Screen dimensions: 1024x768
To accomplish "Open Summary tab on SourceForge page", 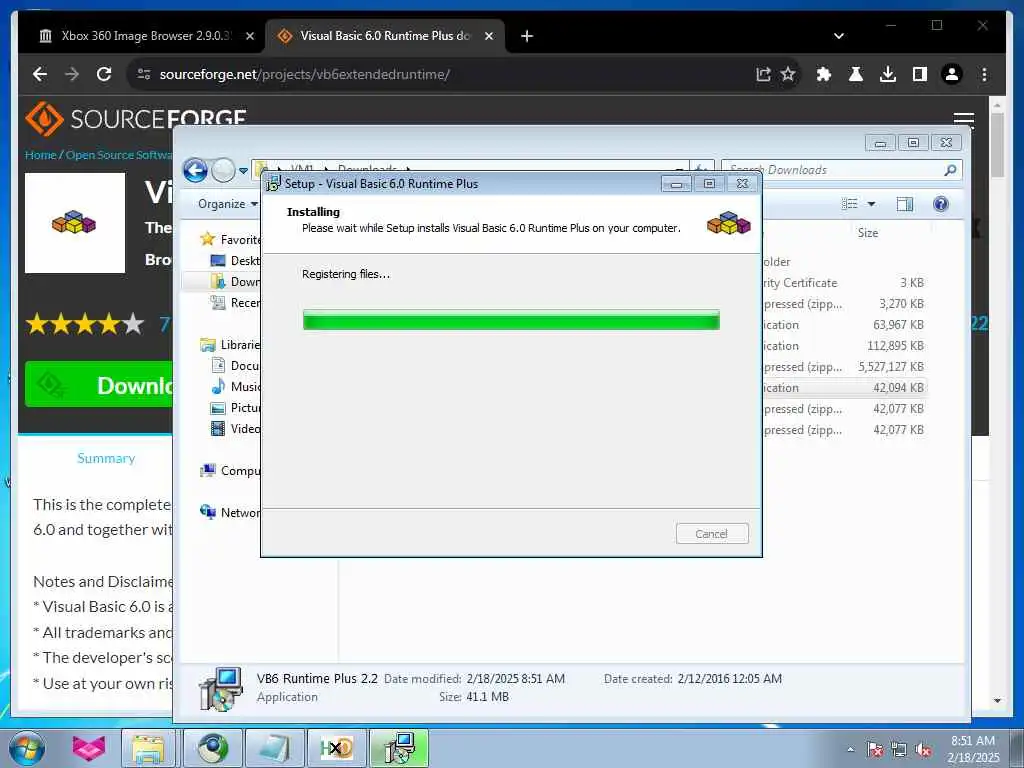I will (x=106, y=458).
